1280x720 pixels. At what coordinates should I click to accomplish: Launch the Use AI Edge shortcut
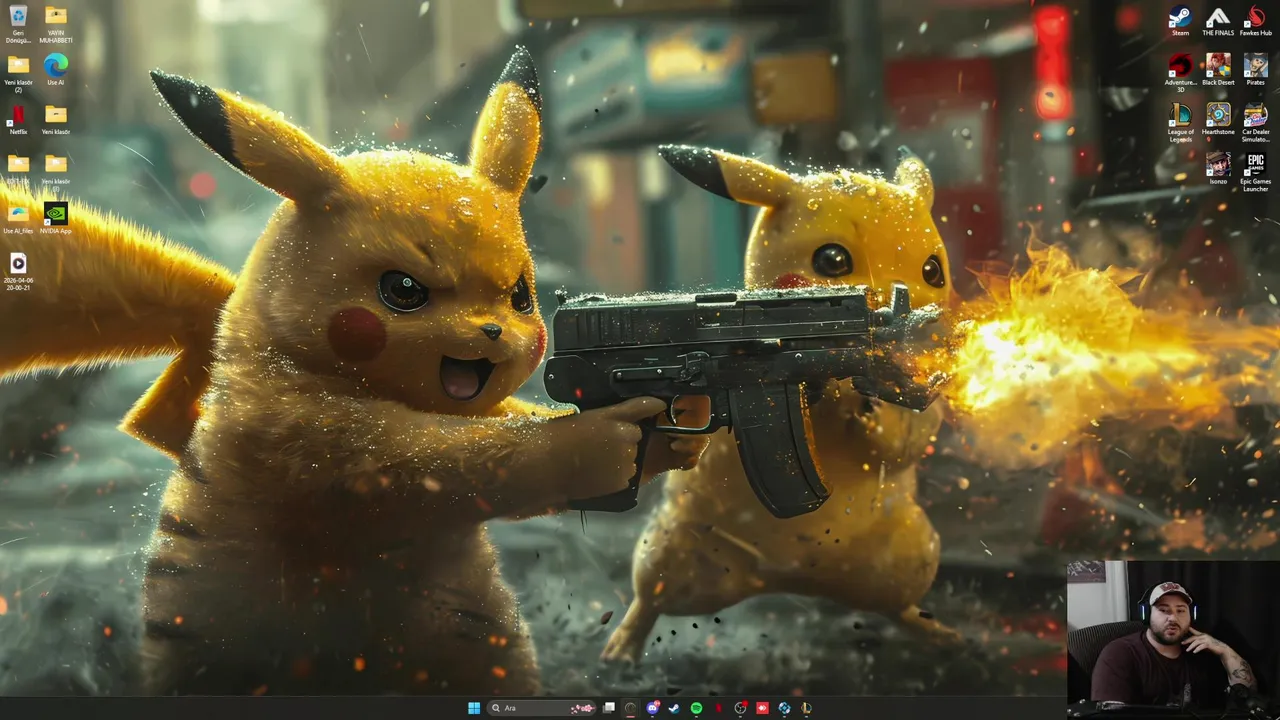pos(56,69)
